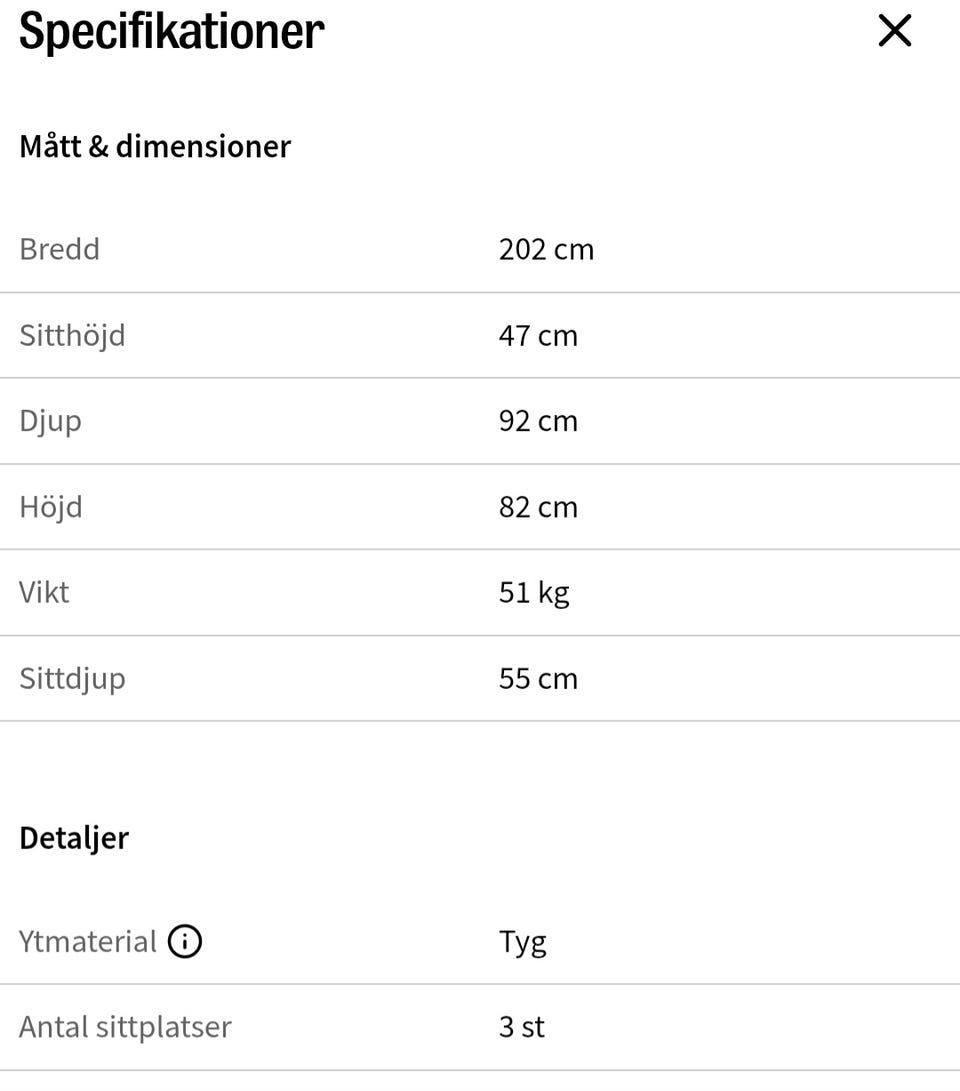
Task: Click the Sitthöjd label
Action: pyautogui.click(x=72, y=334)
